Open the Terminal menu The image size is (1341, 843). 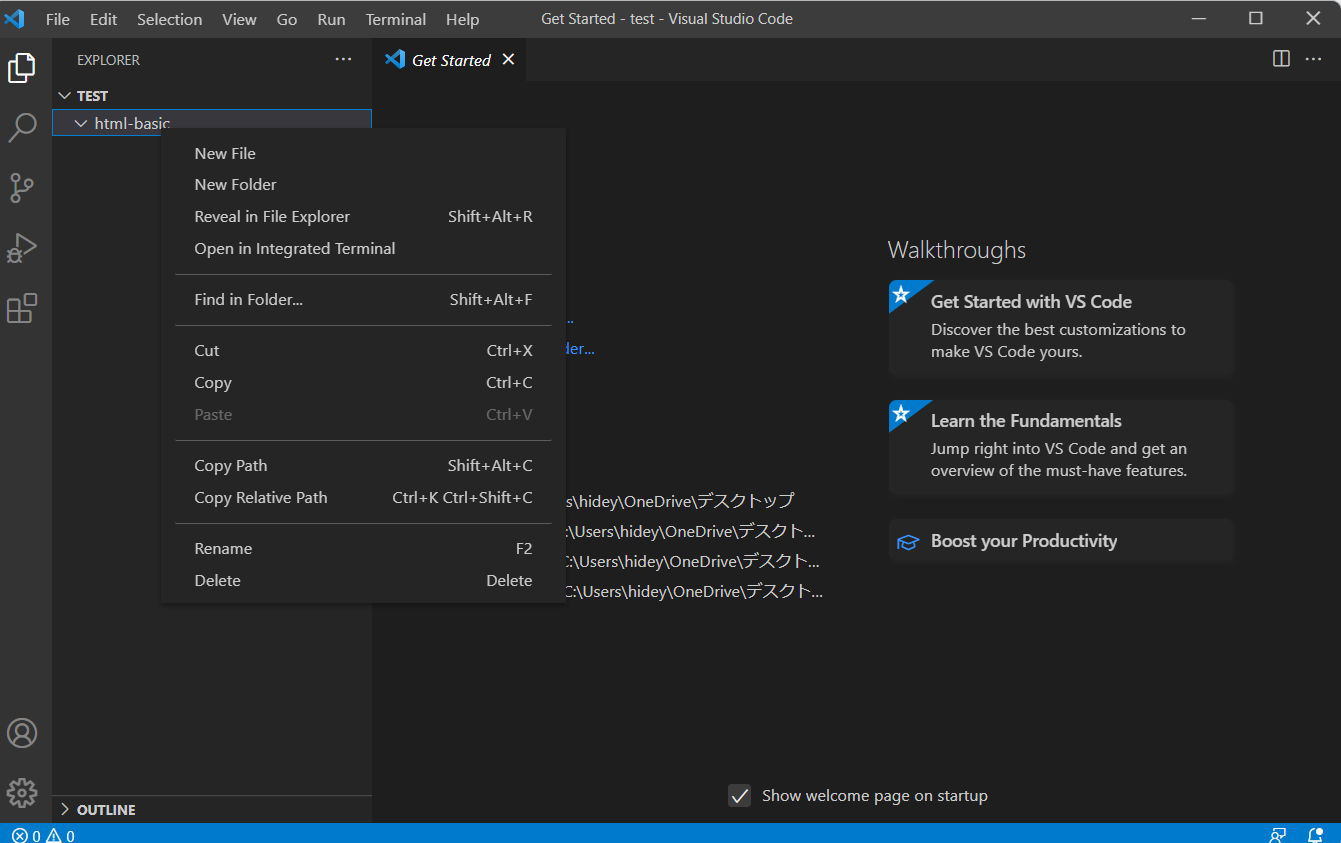tap(396, 19)
